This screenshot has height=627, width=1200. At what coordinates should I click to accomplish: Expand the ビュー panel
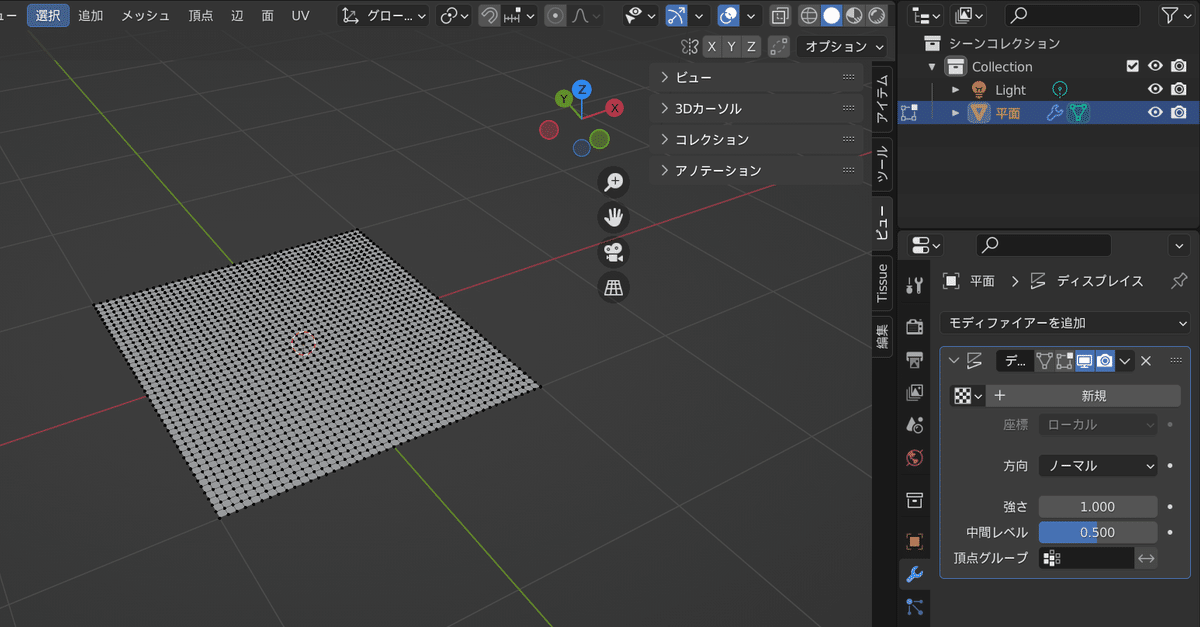pyautogui.click(x=757, y=77)
